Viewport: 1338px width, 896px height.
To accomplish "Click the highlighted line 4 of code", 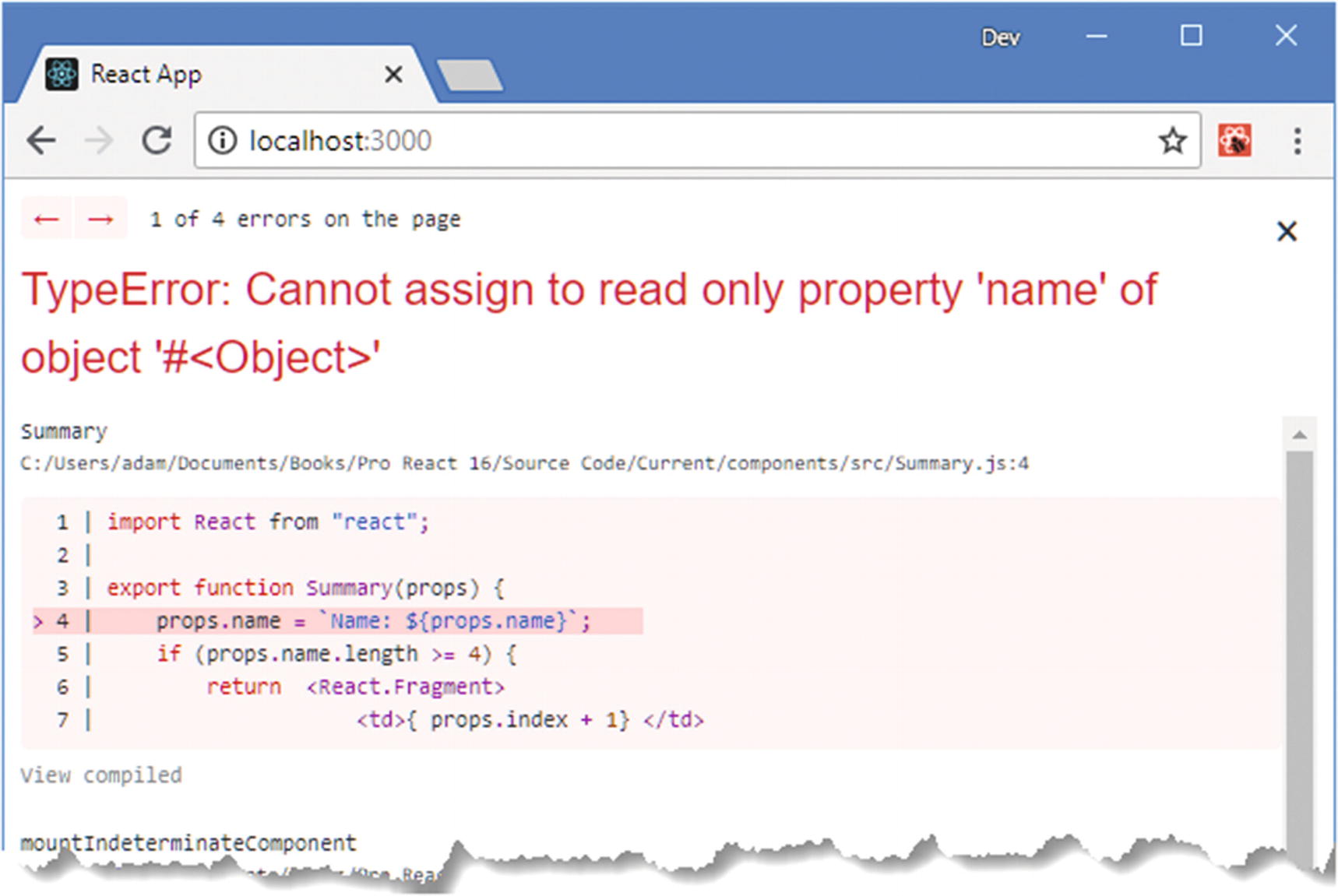I will [374, 621].
